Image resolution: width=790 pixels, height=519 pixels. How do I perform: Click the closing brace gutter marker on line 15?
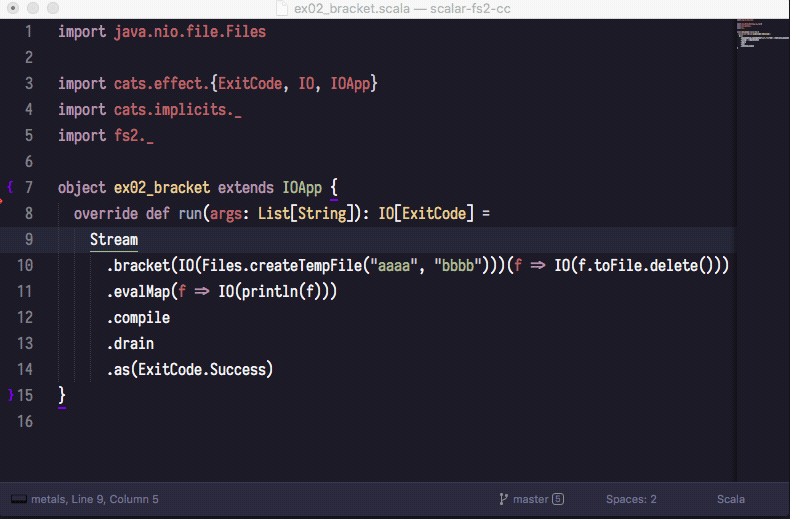click(x=11, y=395)
